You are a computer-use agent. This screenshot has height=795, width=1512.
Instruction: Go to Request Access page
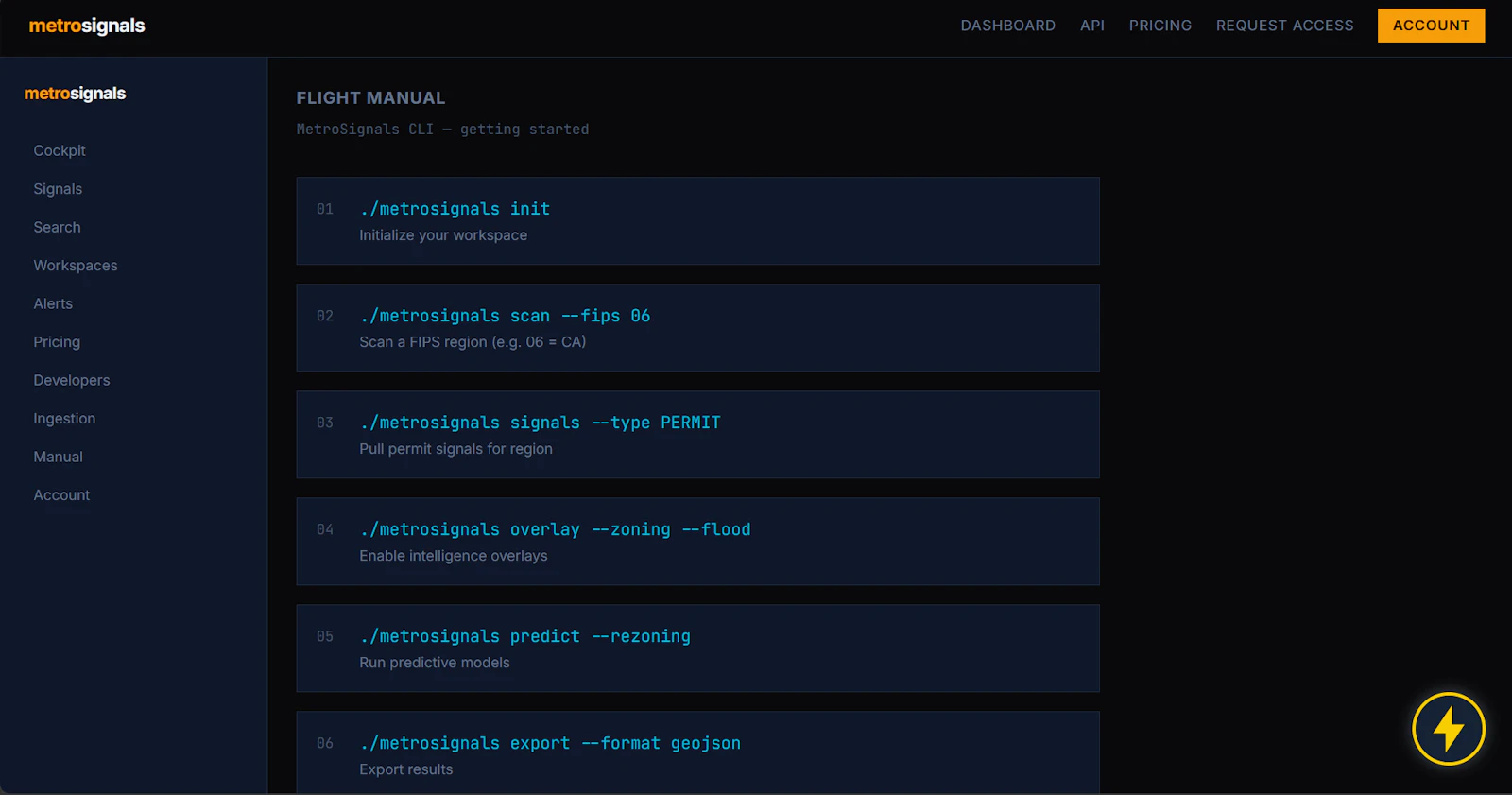(x=1285, y=26)
